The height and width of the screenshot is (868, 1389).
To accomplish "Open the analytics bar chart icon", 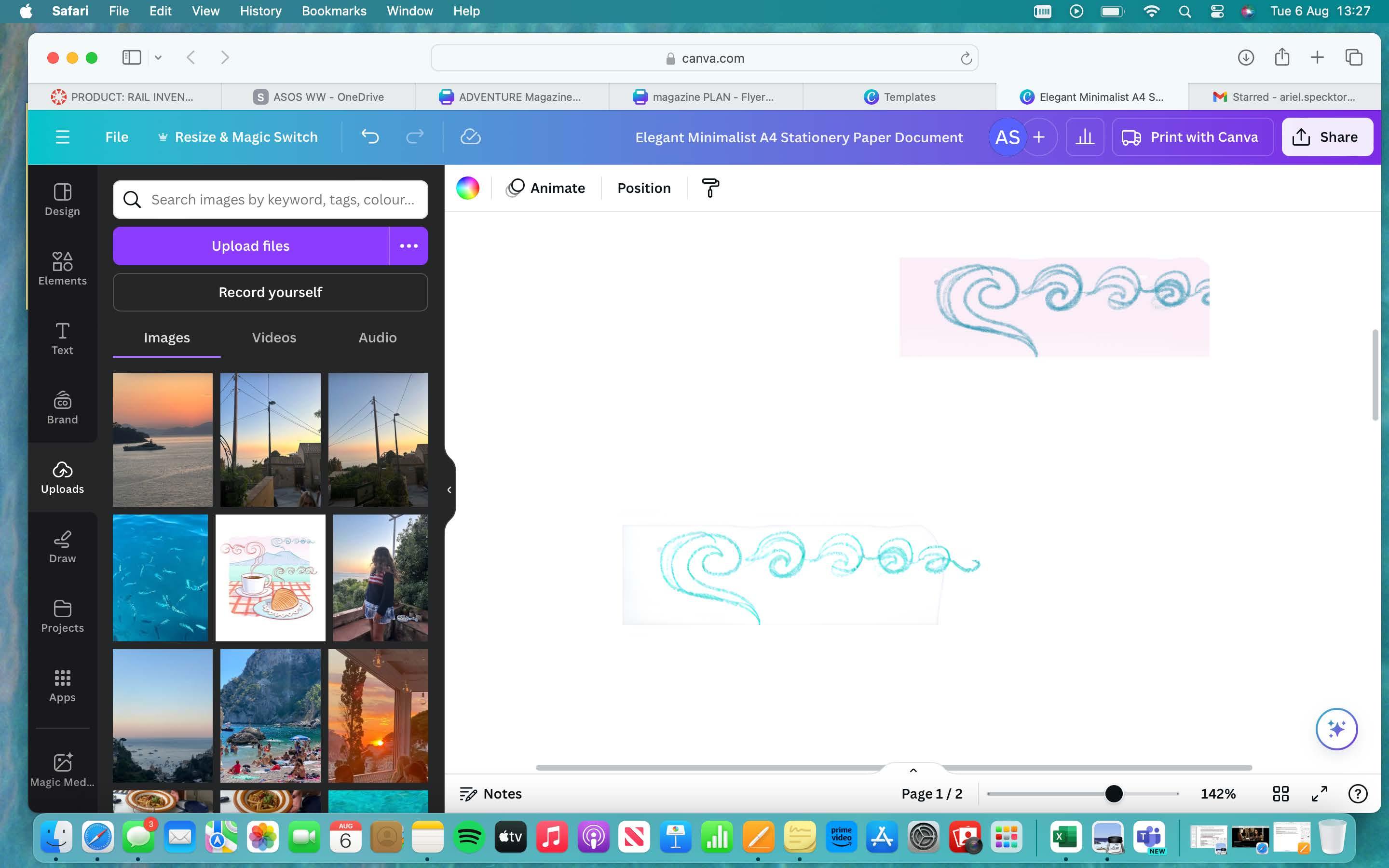I will tap(1084, 136).
